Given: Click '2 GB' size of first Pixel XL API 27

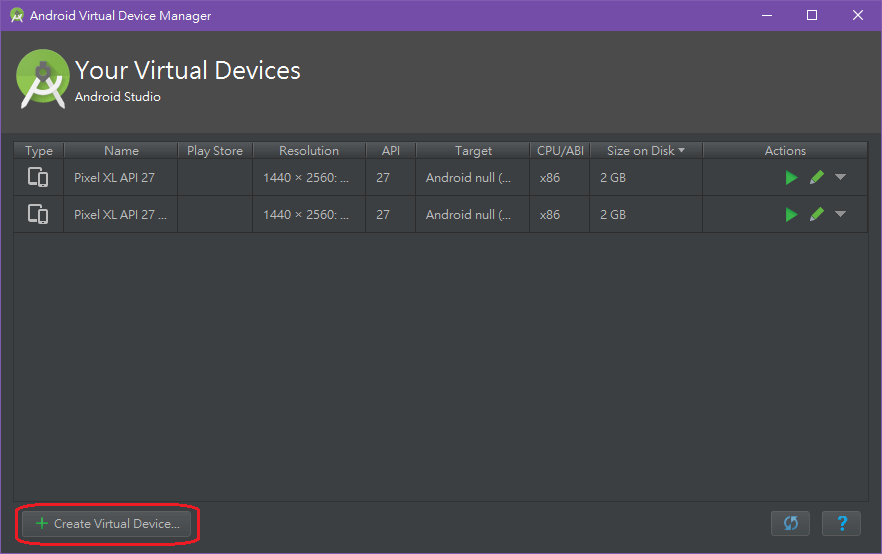Looking at the screenshot, I should [646, 178].
